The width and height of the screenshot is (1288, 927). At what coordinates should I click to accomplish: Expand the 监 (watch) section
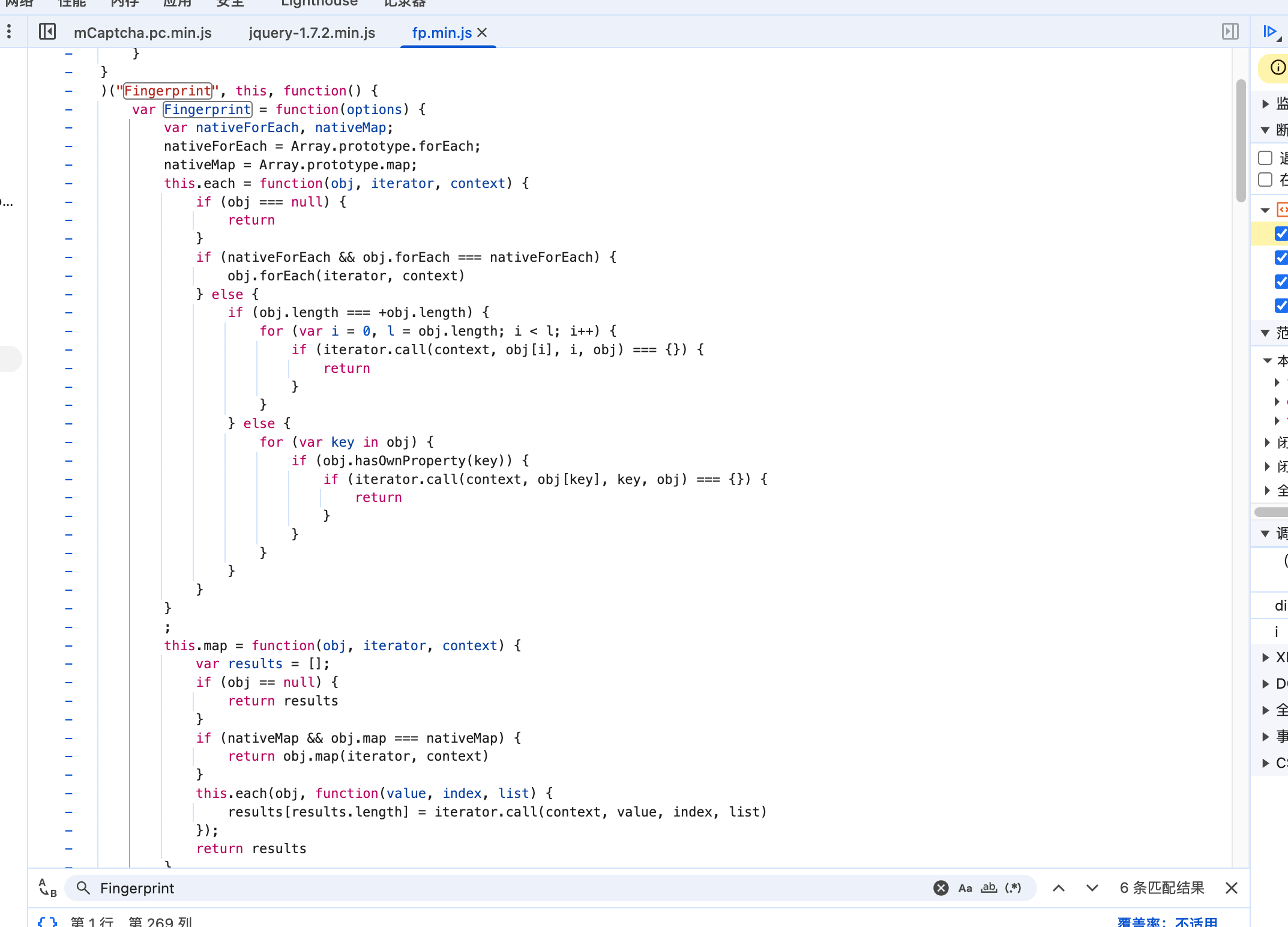pos(1266,104)
